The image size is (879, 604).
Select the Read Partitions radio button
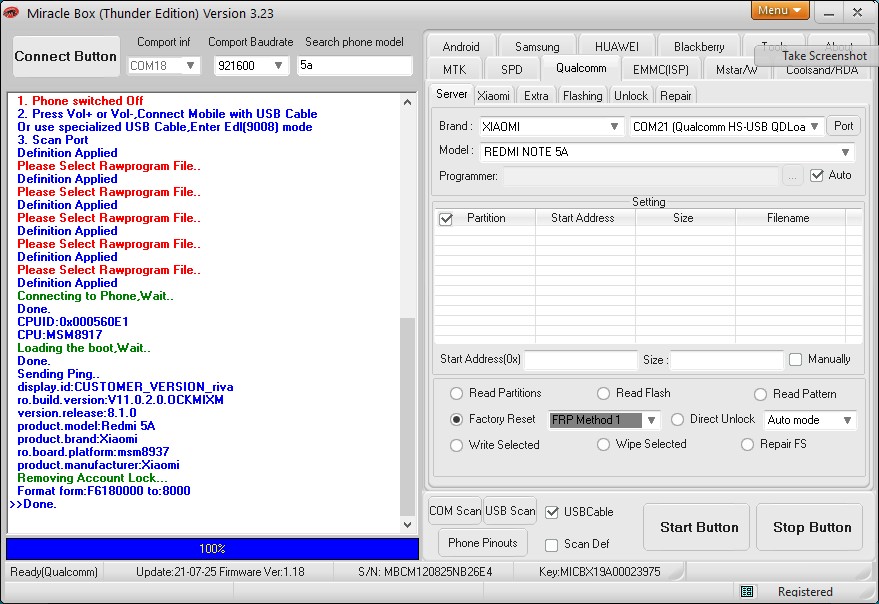point(456,394)
